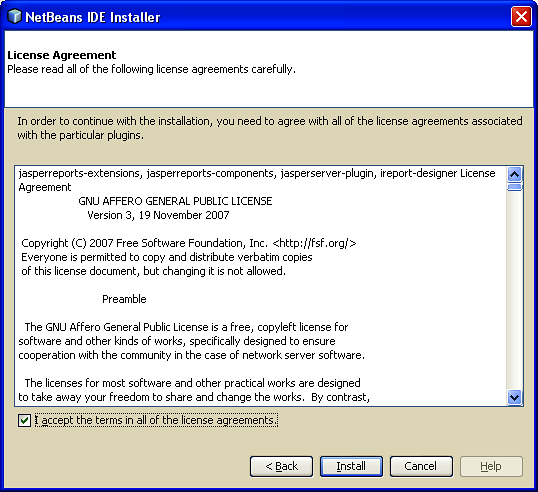538x492 pixels.
Task: Click 'NetBeans IDE Installer' title text
Action: coord(93,17)
